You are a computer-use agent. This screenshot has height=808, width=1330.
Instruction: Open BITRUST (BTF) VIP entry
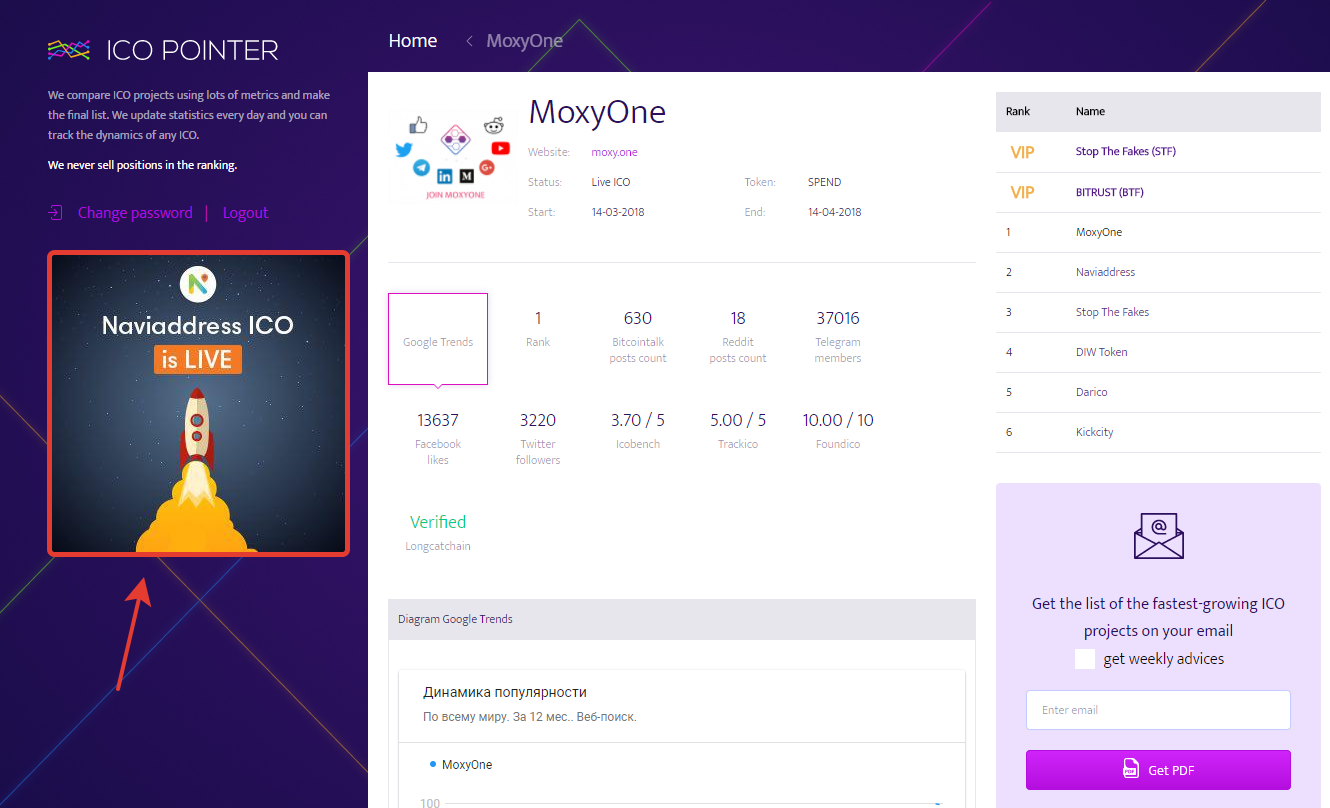coord(1109,192)
